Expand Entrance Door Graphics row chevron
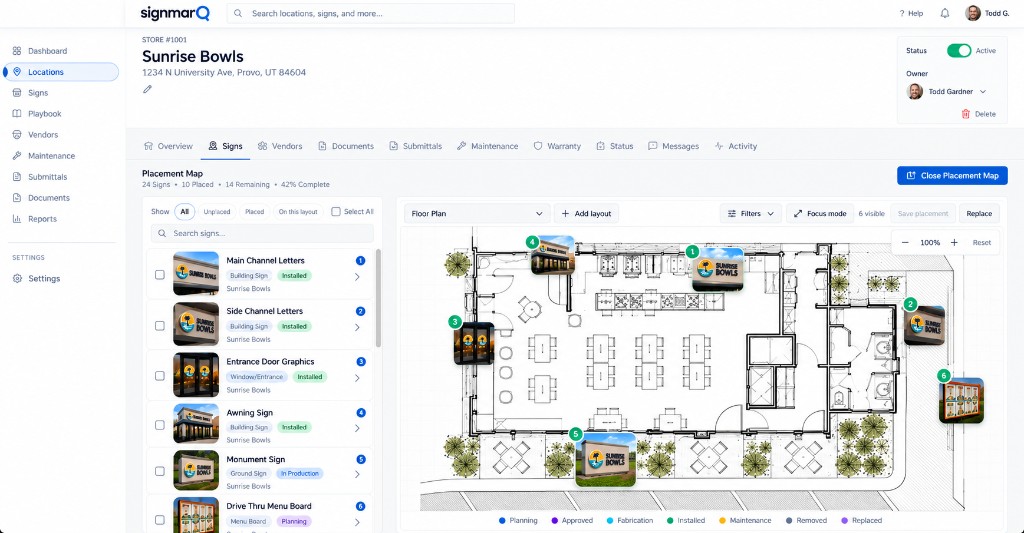The width and height of the screenshot is (1024, 533). point(357,378)
